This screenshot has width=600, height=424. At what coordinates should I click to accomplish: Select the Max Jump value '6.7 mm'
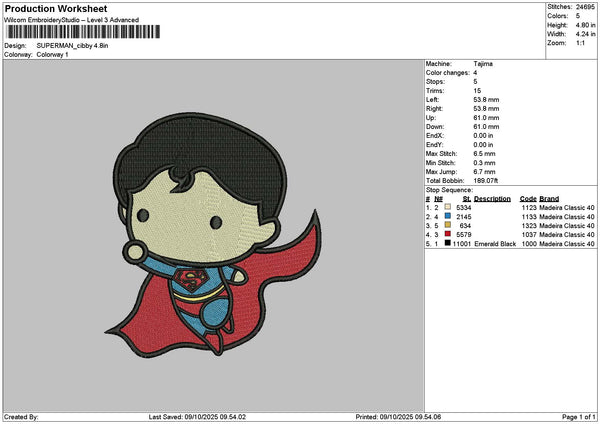click(484, 172)
